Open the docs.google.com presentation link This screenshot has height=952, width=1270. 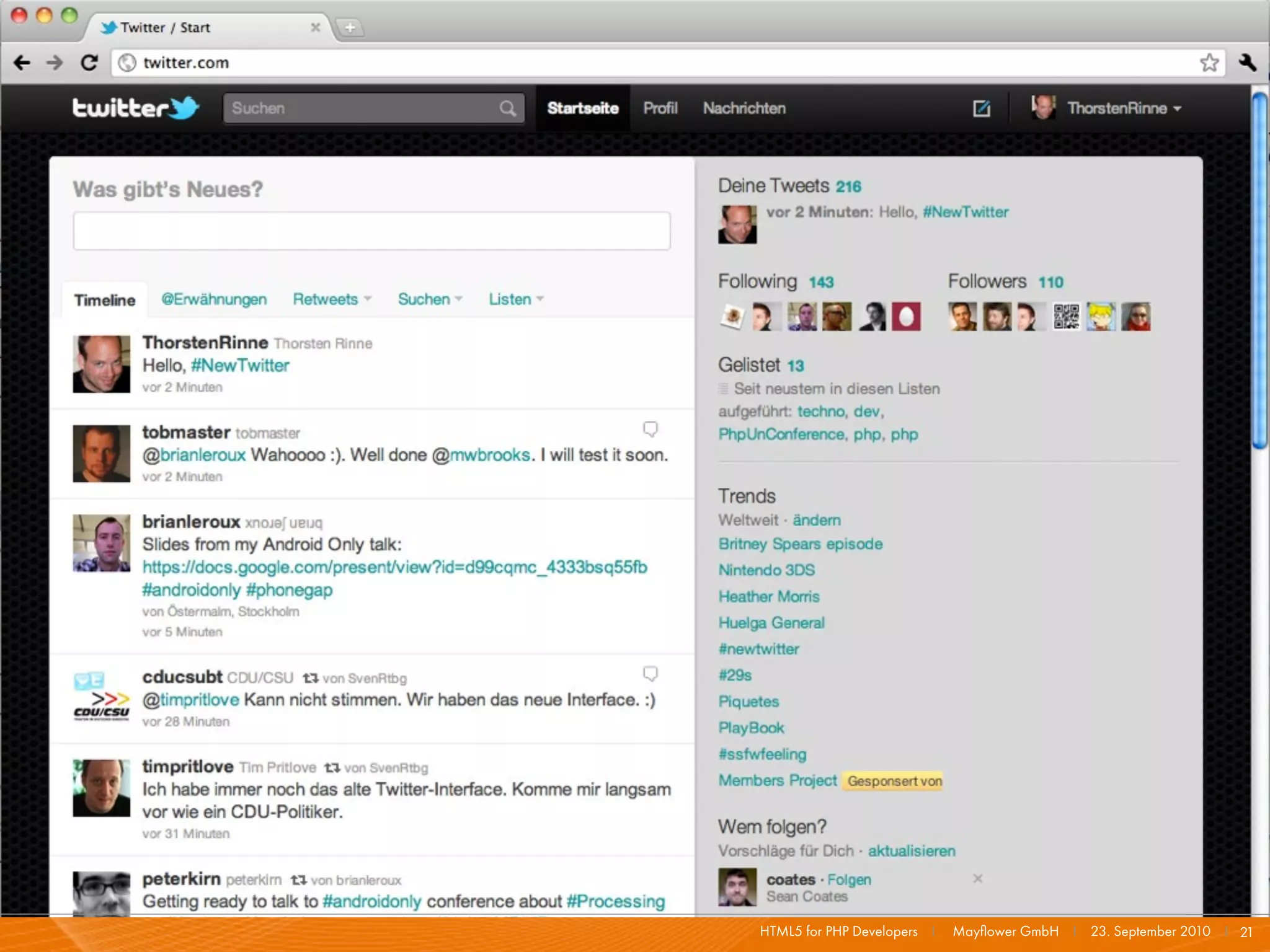click(x=394, y=567)
